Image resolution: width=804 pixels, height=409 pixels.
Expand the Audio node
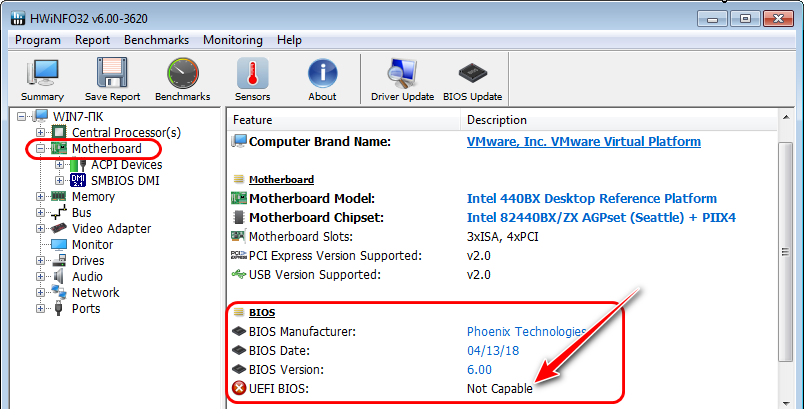[x=41, y=277]
